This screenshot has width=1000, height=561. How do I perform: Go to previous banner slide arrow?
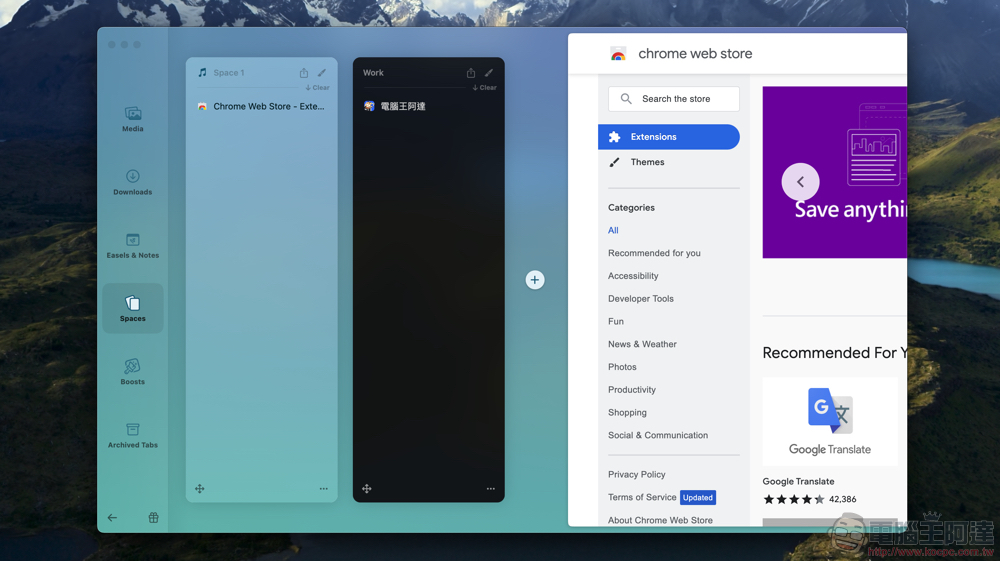[800, 182]
